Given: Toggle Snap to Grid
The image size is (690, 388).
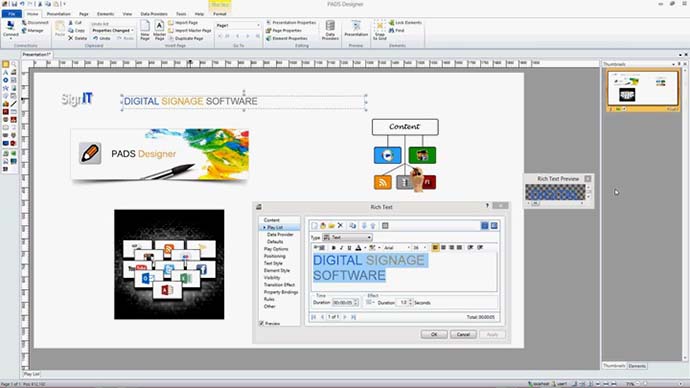Looking at the screenshot, I should (x=379, y=30).
